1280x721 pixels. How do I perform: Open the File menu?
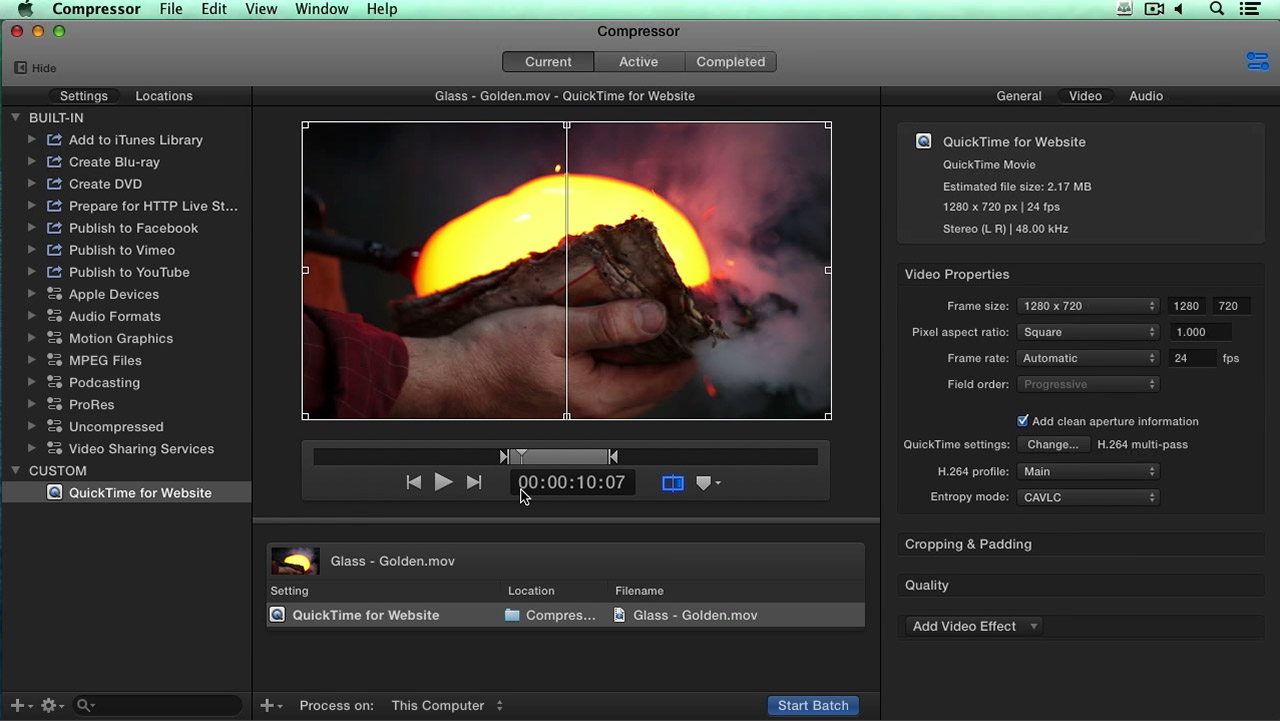[171, 9]
